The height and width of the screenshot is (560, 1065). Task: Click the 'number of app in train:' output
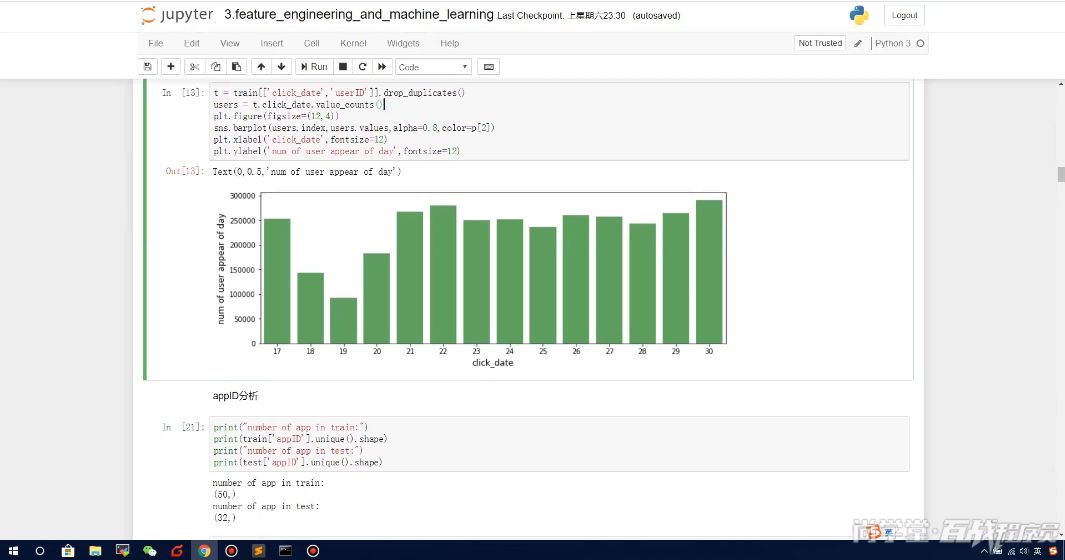[x=268, y=483]
